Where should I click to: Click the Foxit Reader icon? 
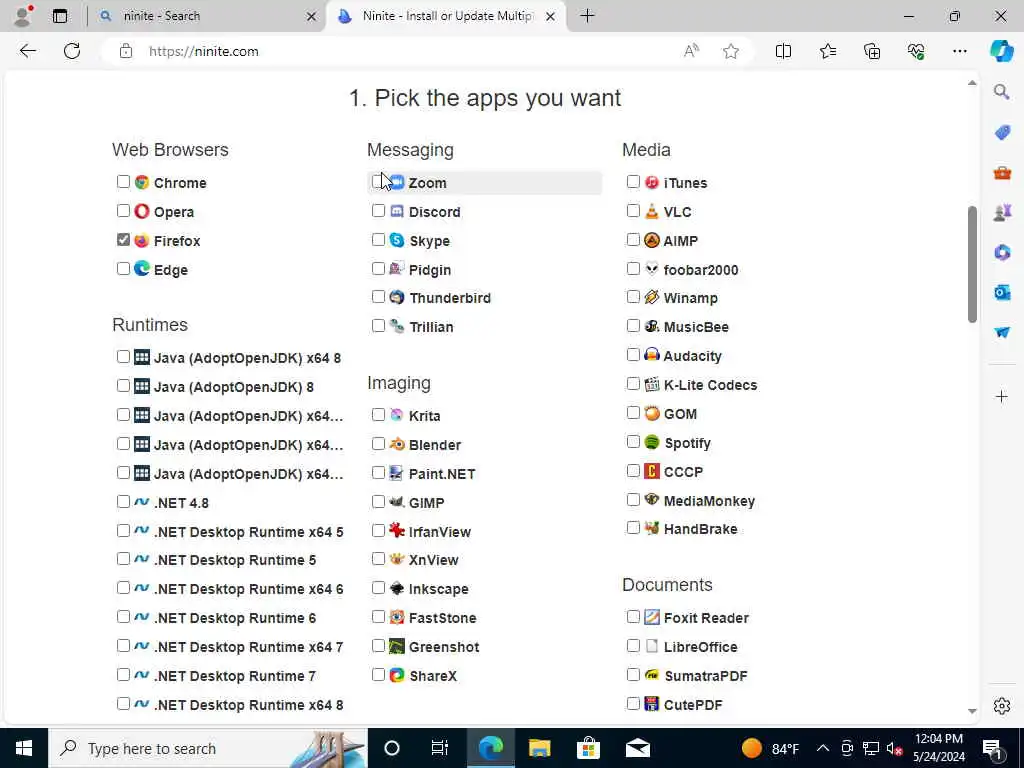point(652,617)
